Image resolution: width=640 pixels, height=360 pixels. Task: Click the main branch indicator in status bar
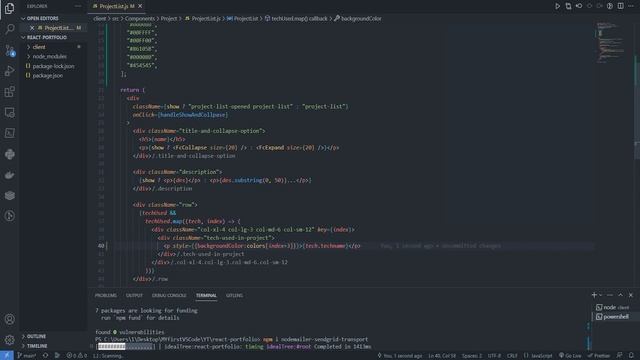27,356
